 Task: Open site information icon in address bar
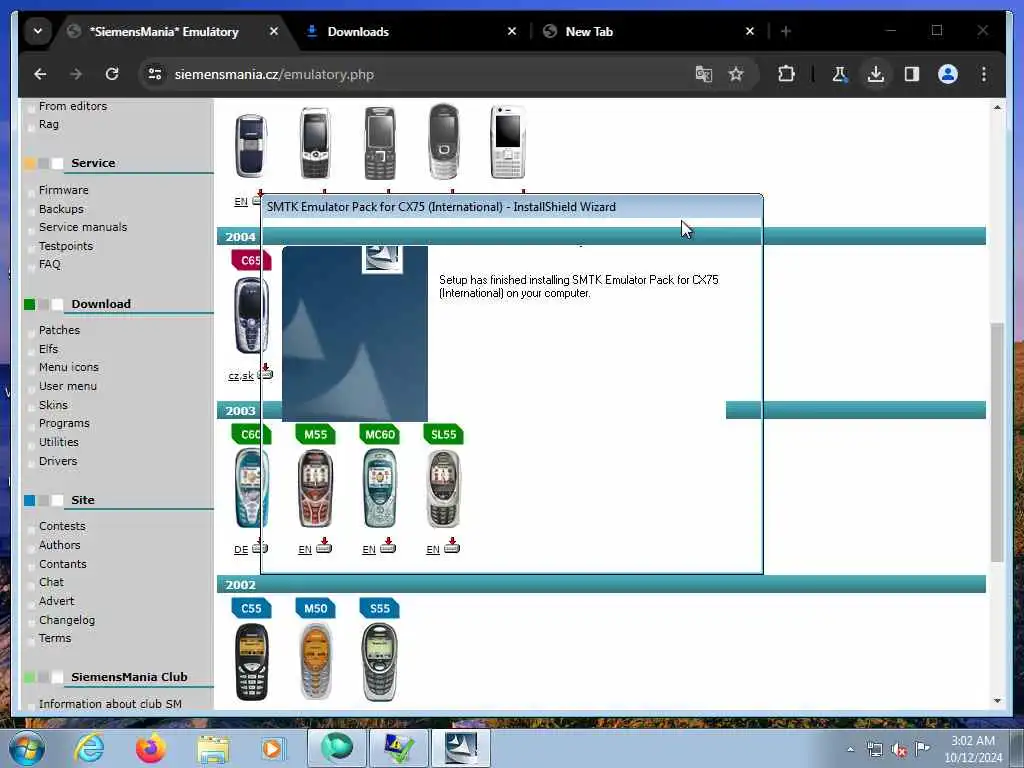pyautogui.click(x=155, y=74)
